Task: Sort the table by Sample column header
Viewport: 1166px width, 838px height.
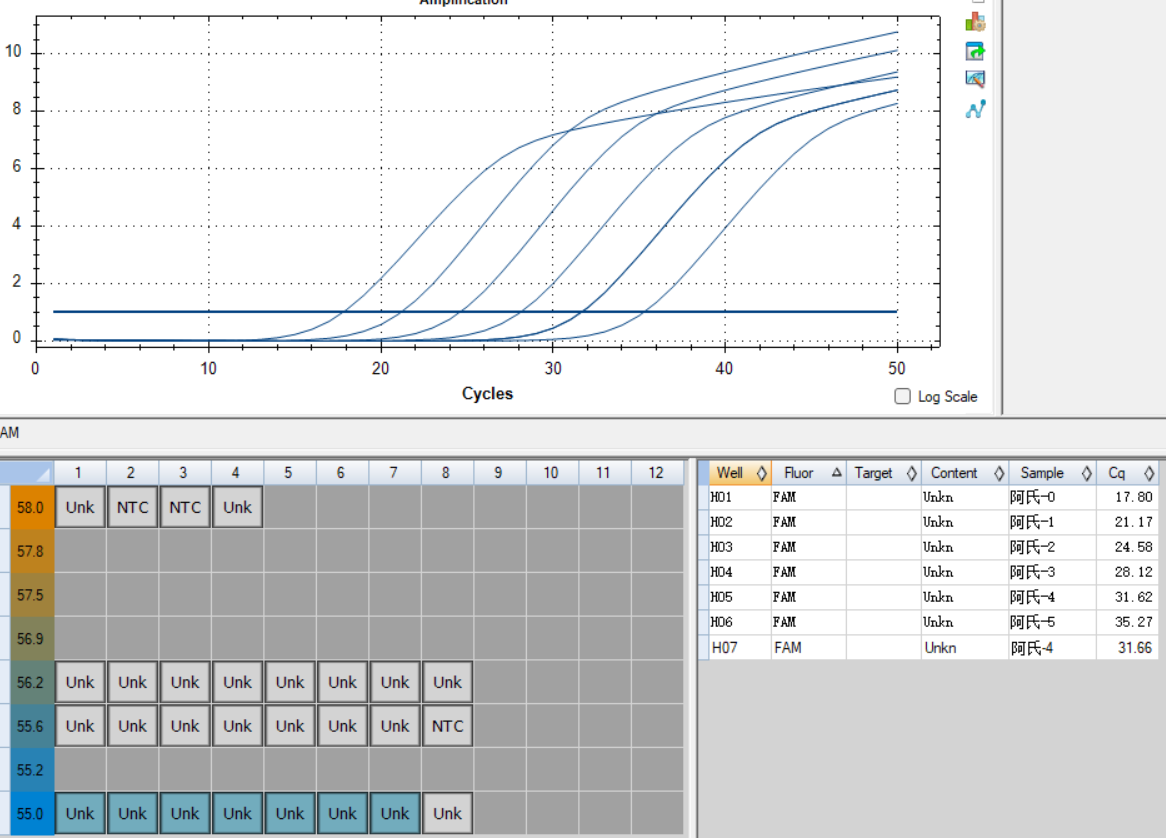Action: [x=1052, y=473]
